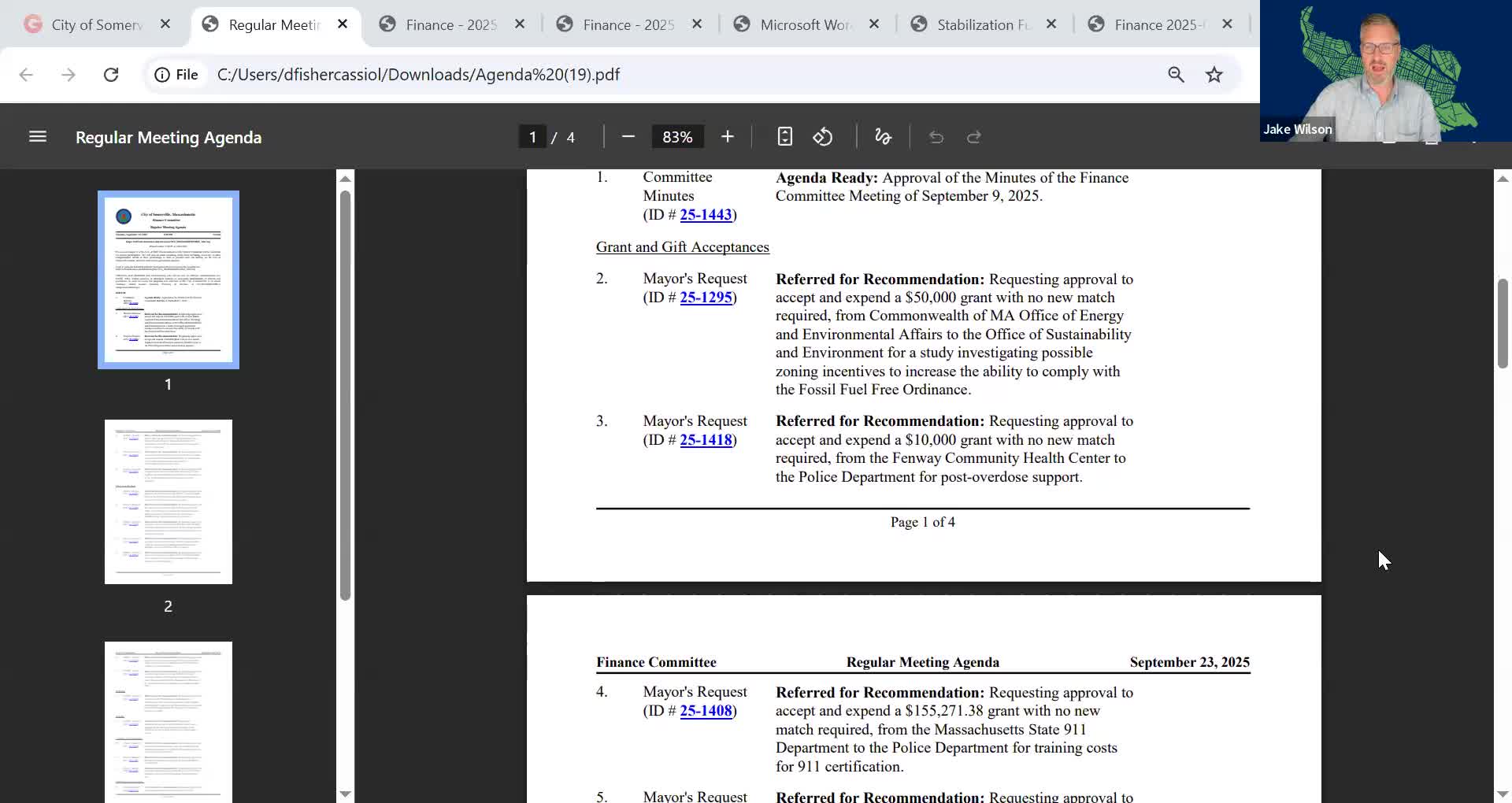Go back using browser back arrow

click(x=26, y=75)
